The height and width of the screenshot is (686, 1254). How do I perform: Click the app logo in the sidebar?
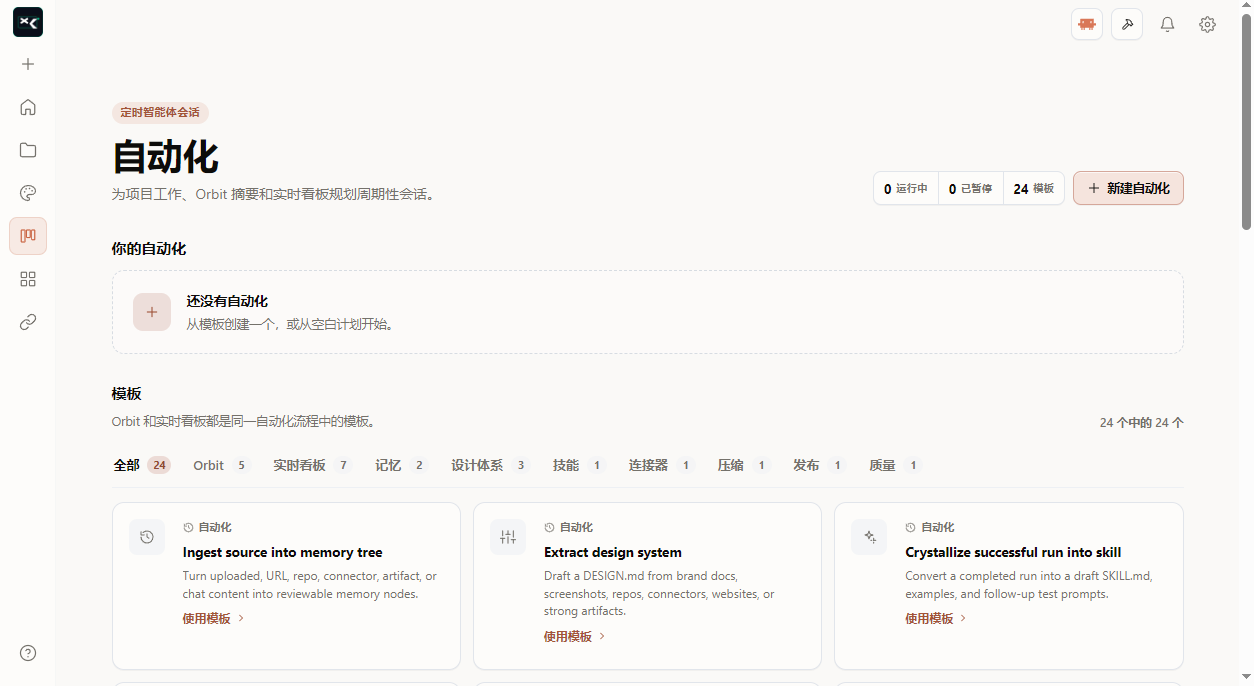tap(28, 22)
